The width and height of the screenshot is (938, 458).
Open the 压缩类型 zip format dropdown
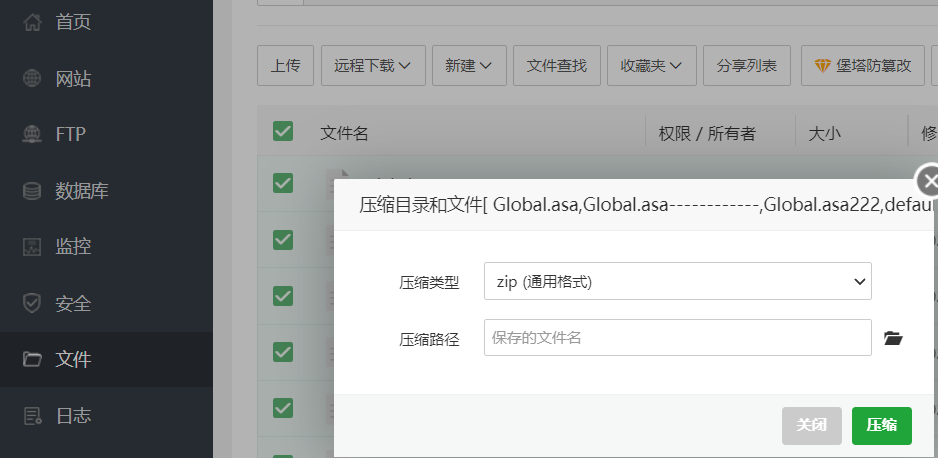coord(677,282)
